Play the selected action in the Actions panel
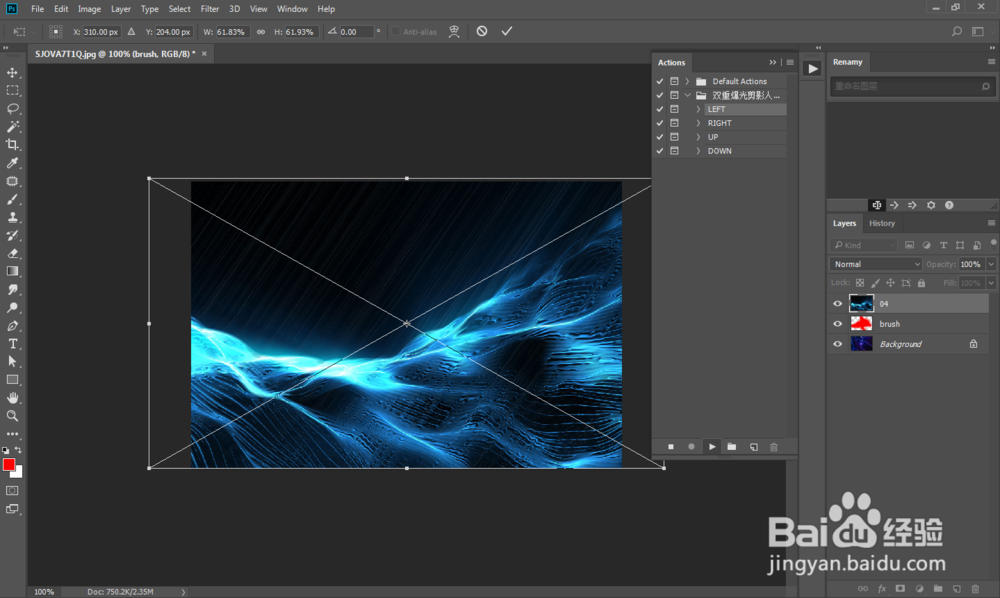 (x=712, y=447)
